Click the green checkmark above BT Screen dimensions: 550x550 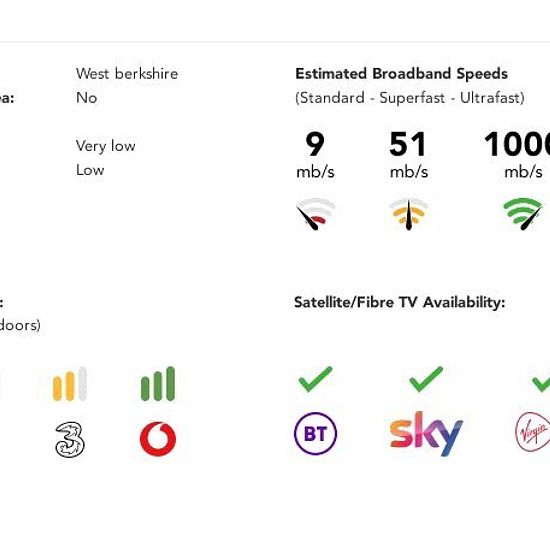315,379
